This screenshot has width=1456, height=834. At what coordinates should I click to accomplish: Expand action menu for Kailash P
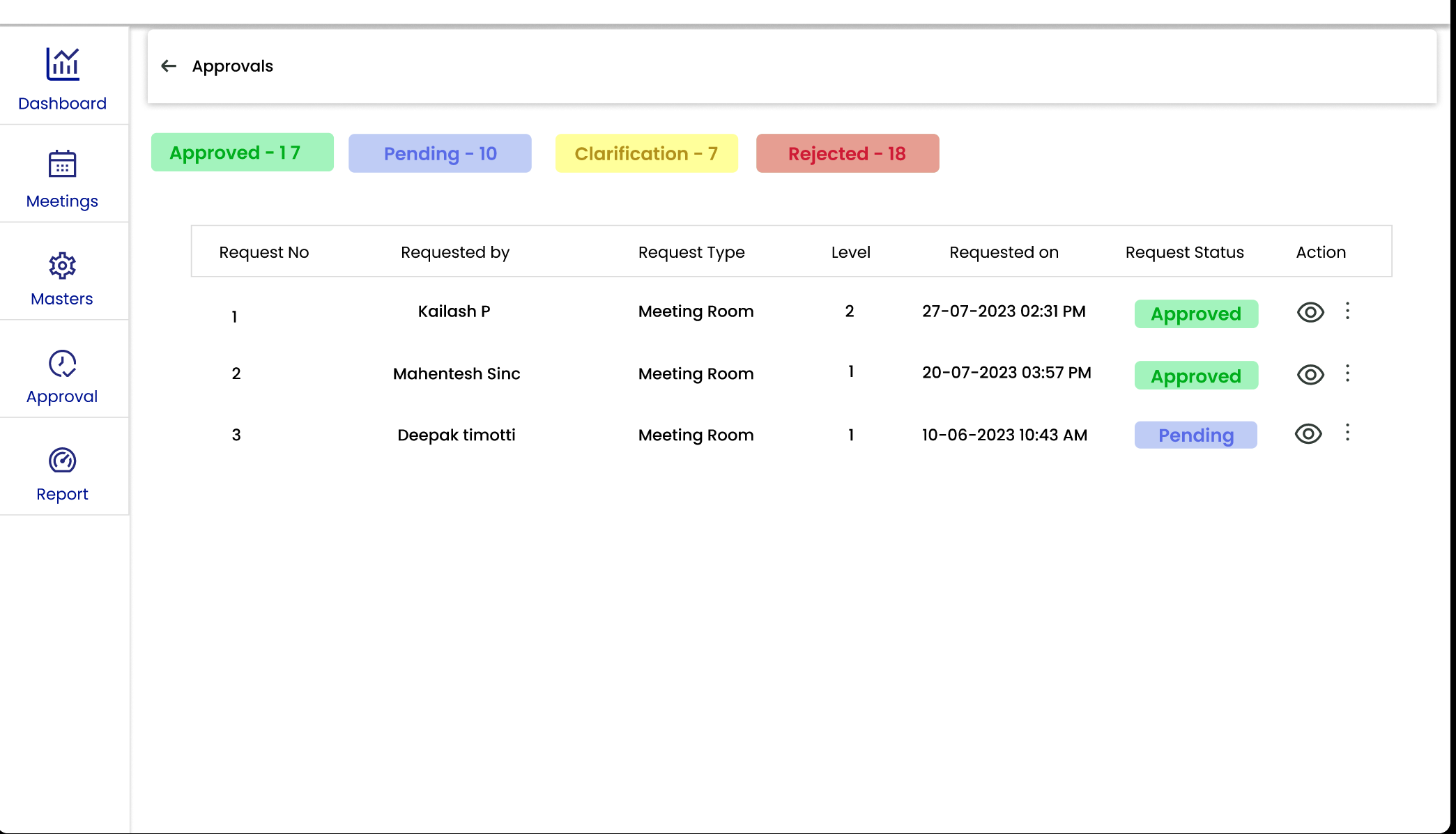[x=1347, y=311]
